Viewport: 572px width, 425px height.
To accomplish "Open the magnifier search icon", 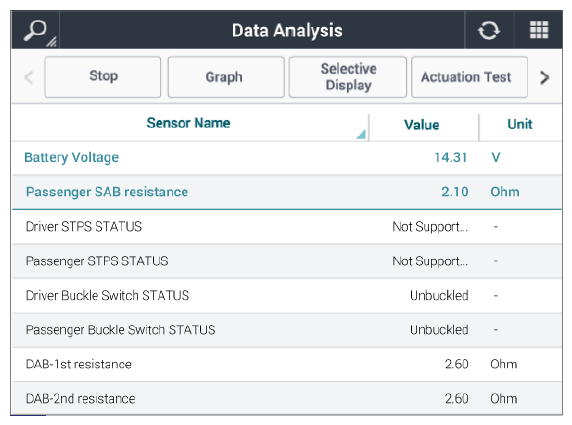I will [36, 31].
